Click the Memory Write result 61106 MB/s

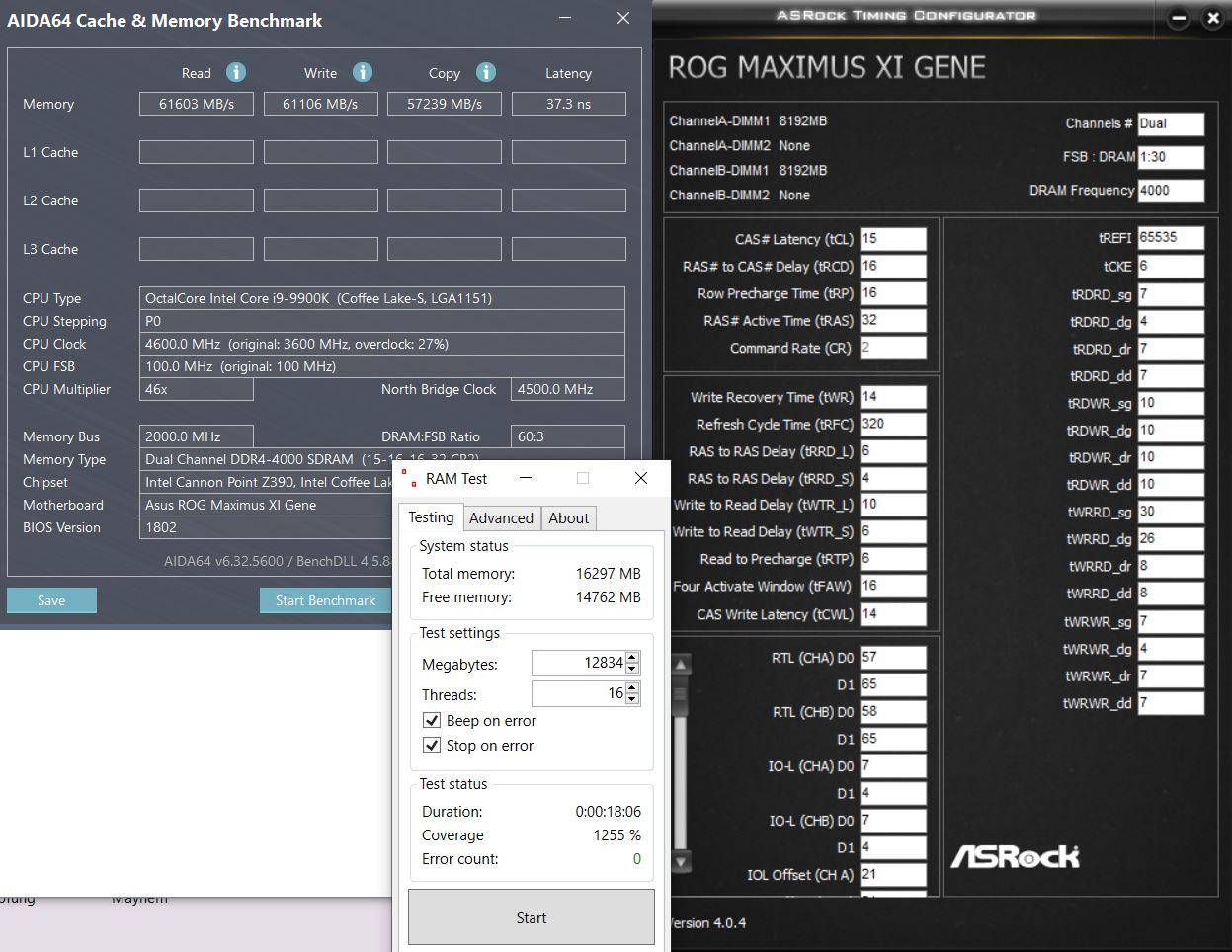(x=321, y=104)
